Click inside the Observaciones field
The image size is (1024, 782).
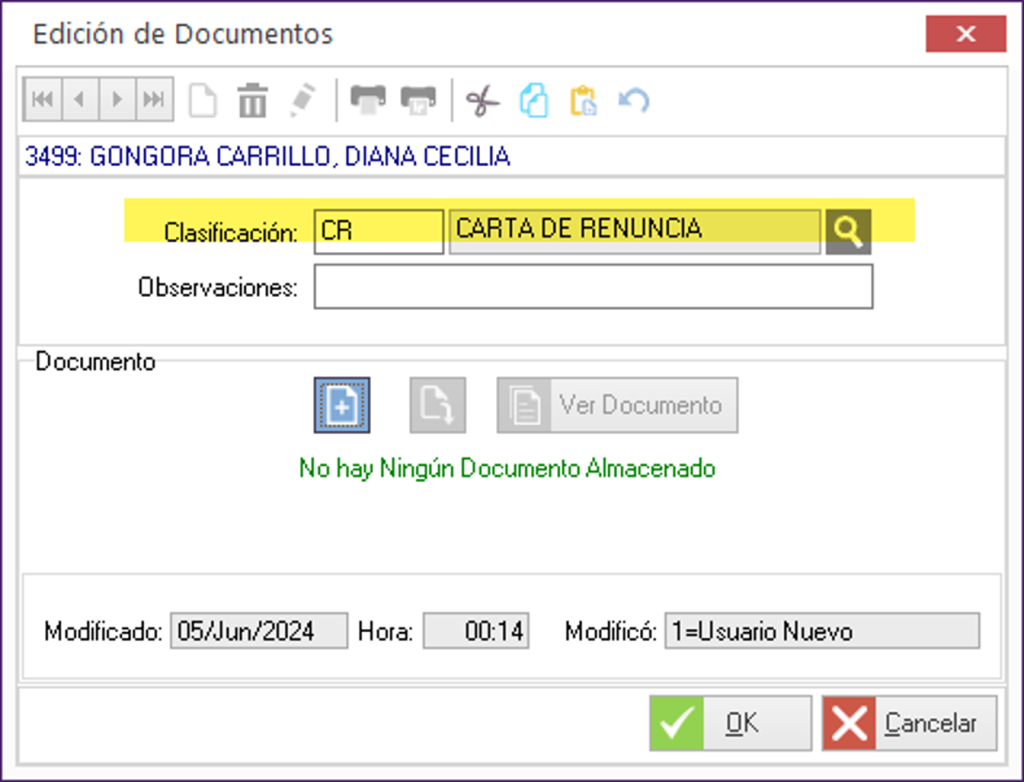[593, 286]
